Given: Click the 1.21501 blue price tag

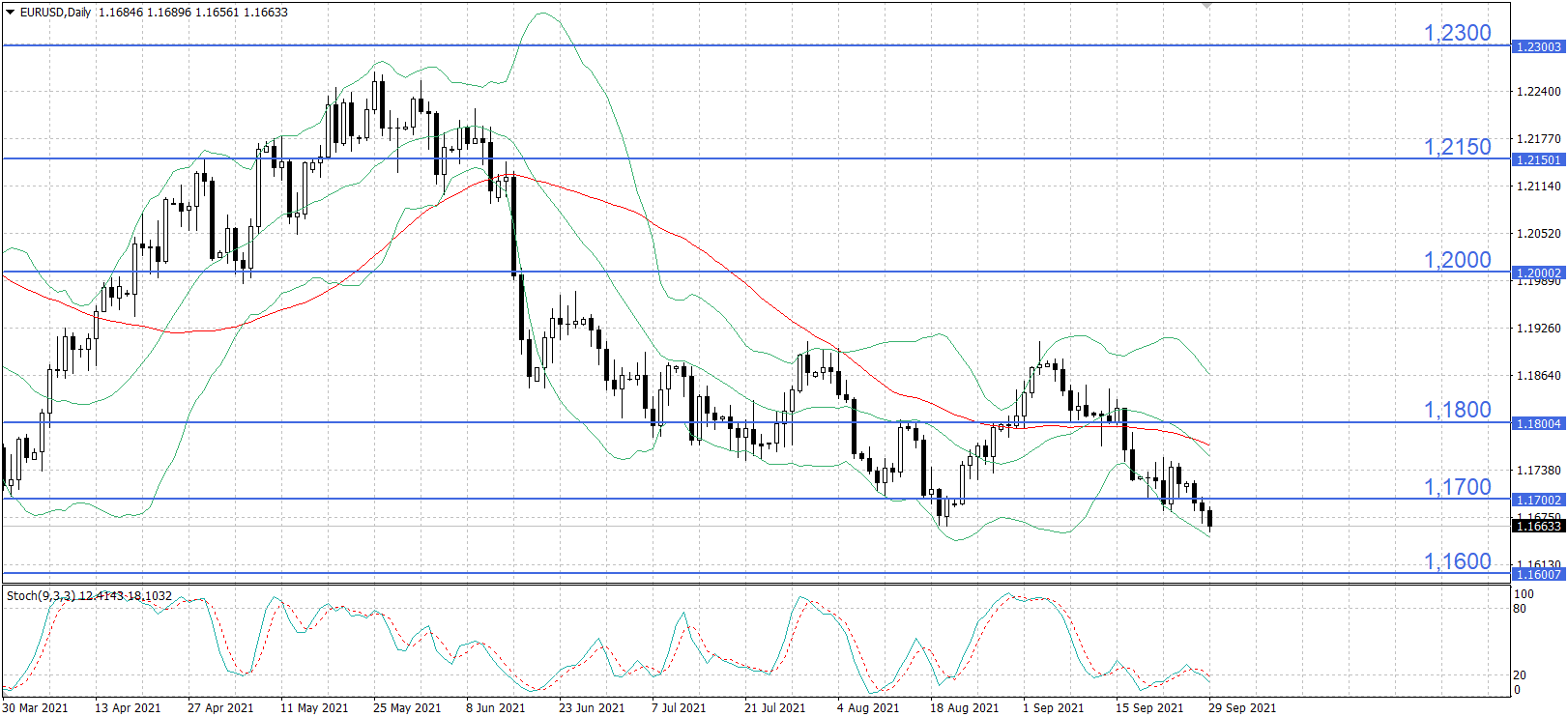Looking at the screenshot, I should tap(1538, 159).
